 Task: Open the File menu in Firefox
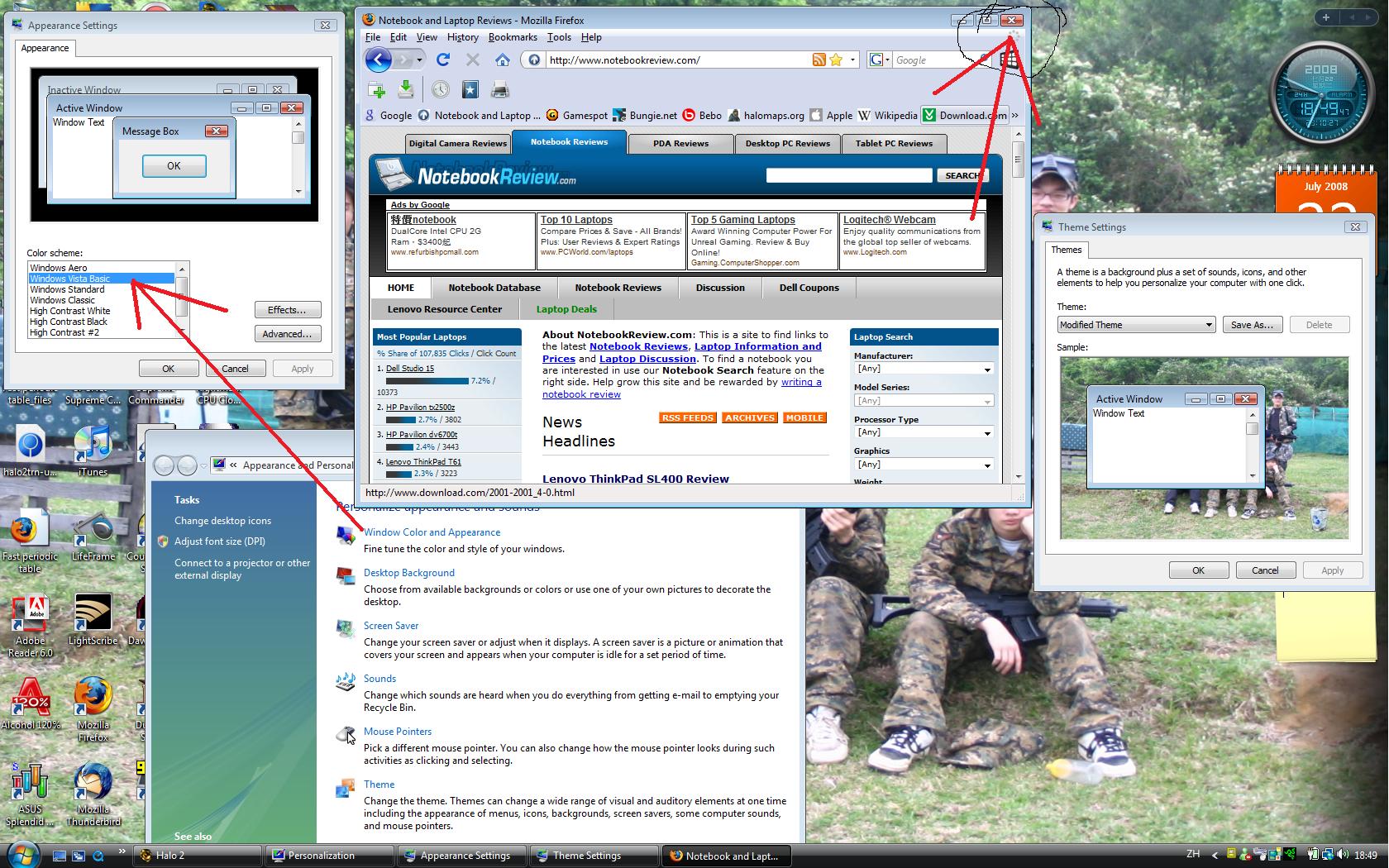pyautogui.click(x=373, y=37)
